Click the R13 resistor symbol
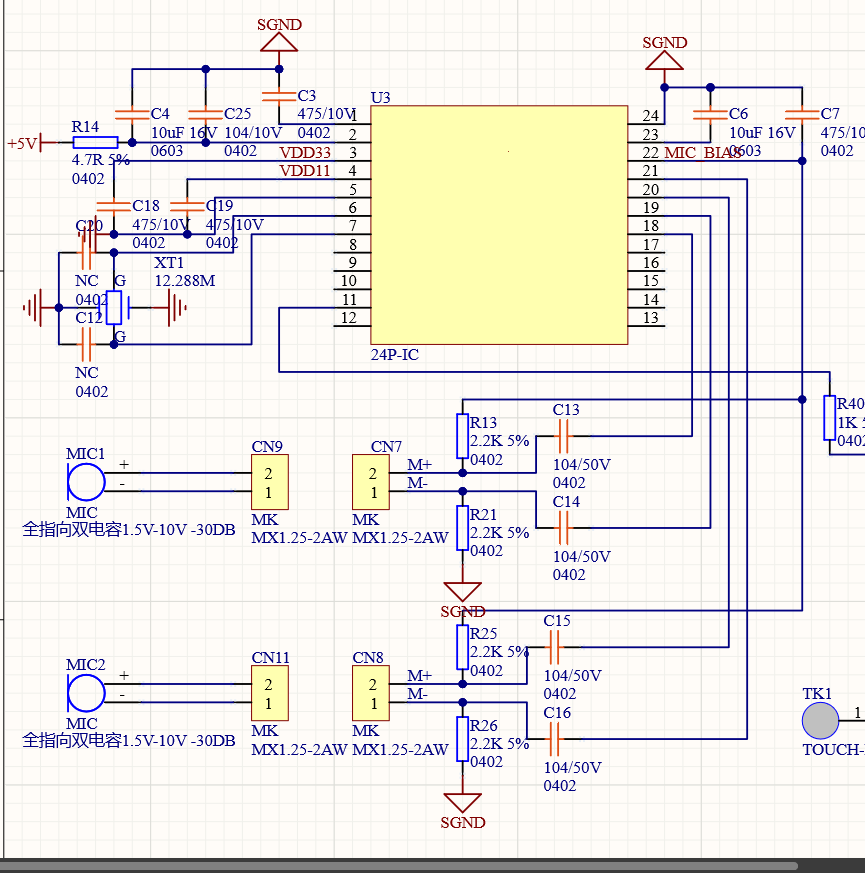Viewport: 865px width, 873px height. pos(462,436)
